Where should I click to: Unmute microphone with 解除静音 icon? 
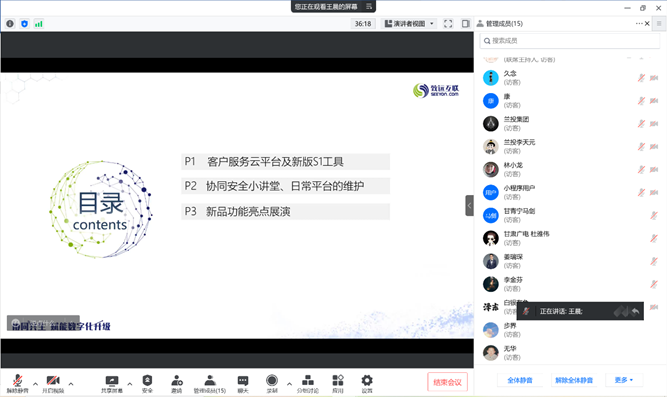click(17, 383)
